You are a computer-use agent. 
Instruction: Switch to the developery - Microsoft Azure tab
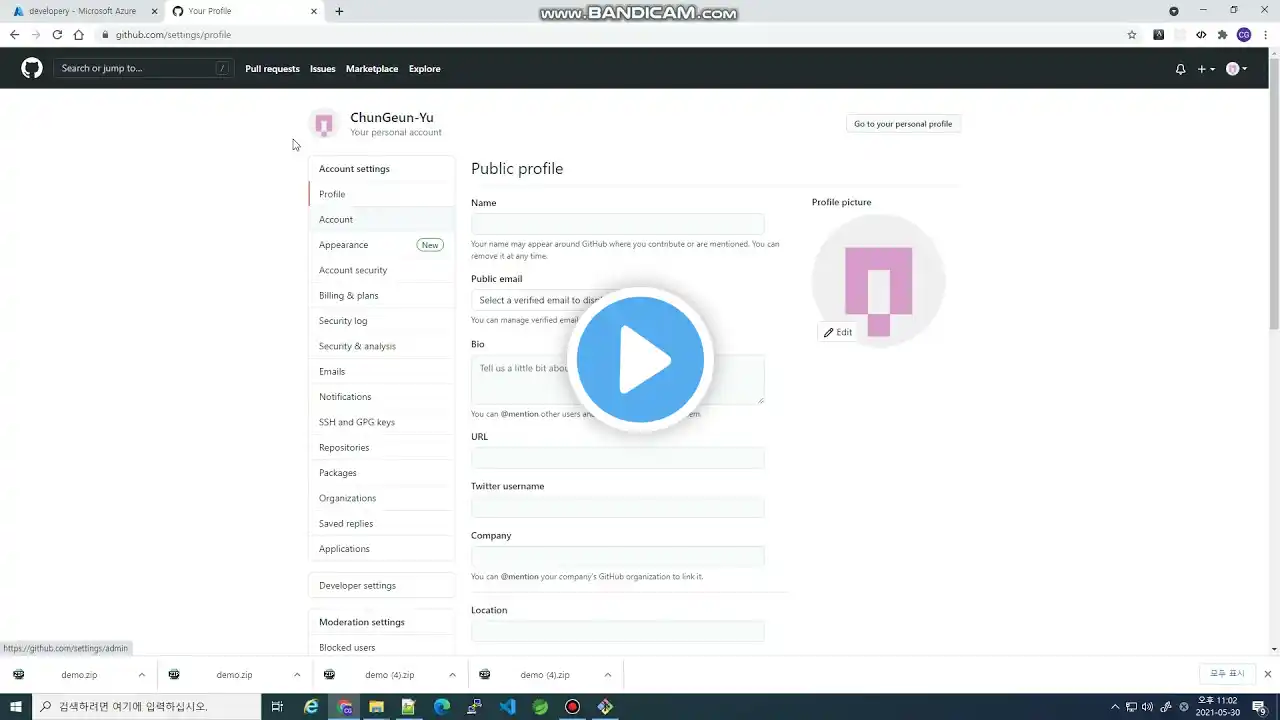pyautogui.click(x=82, y=11)
